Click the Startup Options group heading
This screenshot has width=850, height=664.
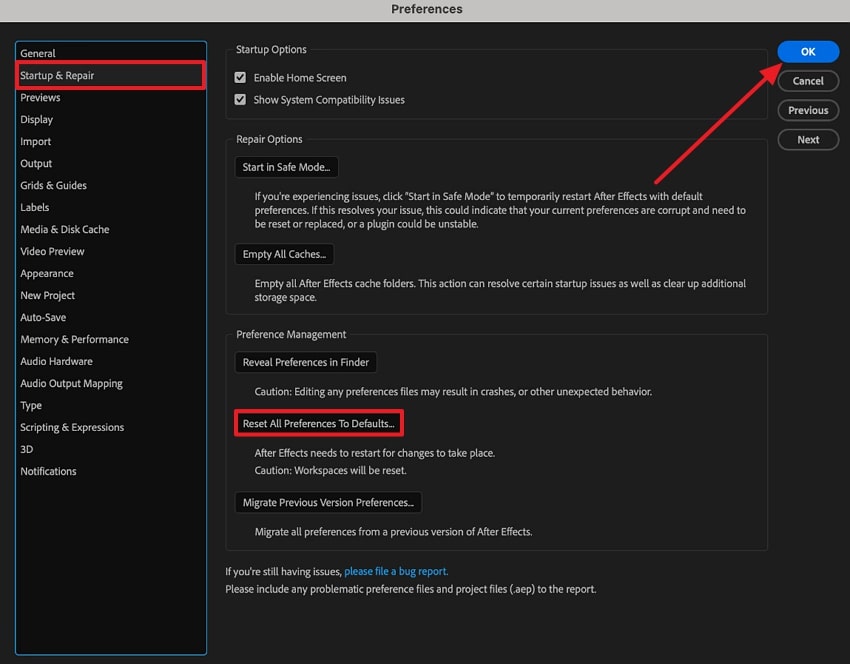pyautogui.click(x=271, y=49)
